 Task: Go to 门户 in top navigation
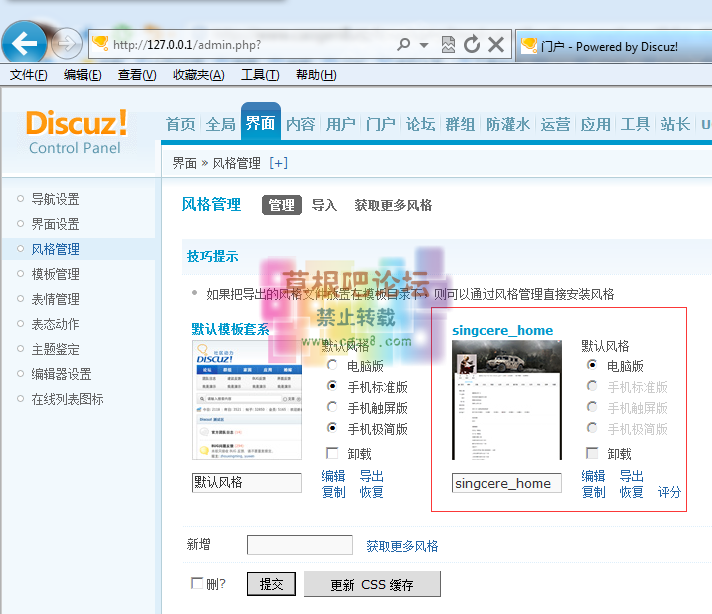[x=381, y=124]
